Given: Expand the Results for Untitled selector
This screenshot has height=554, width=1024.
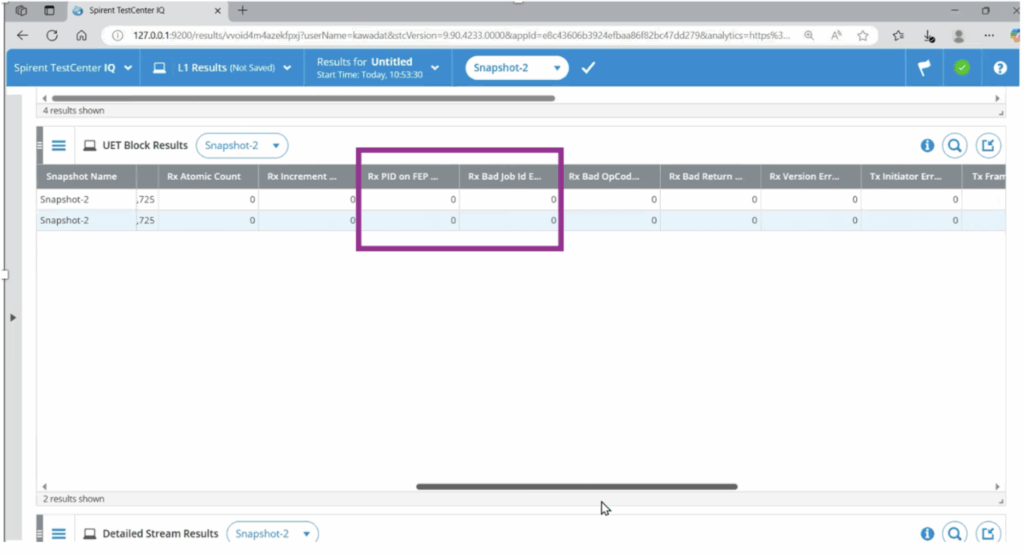Looking at the screenshot, I should [377, 68].
